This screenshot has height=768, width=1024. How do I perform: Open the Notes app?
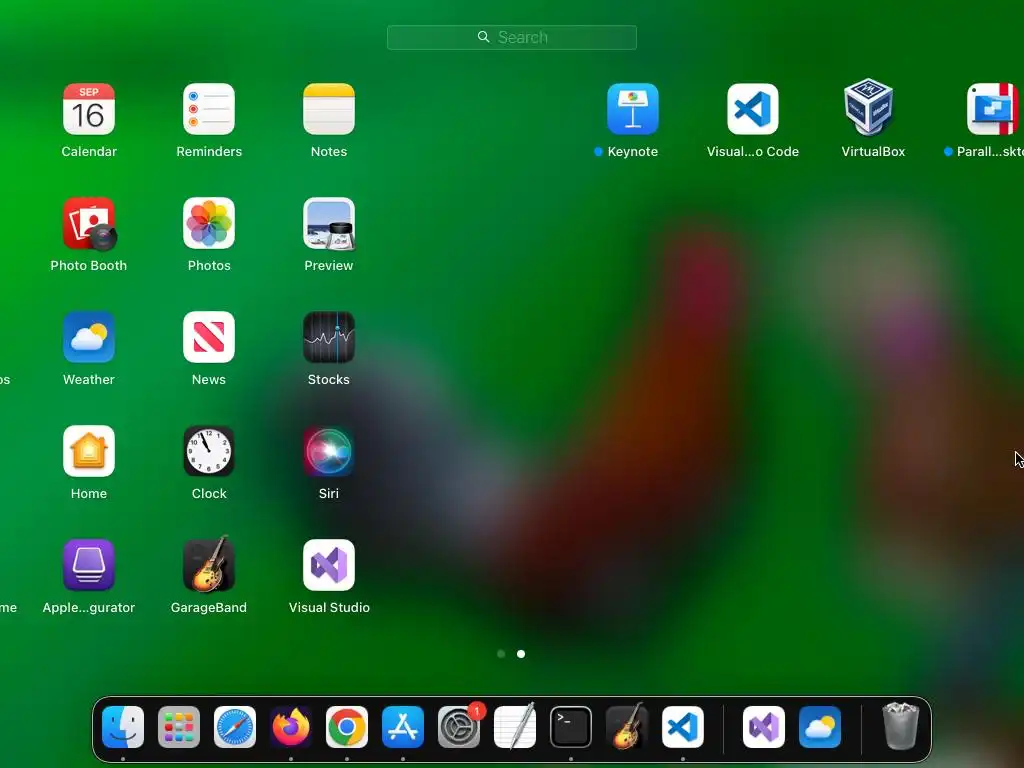tap(329, 109)
